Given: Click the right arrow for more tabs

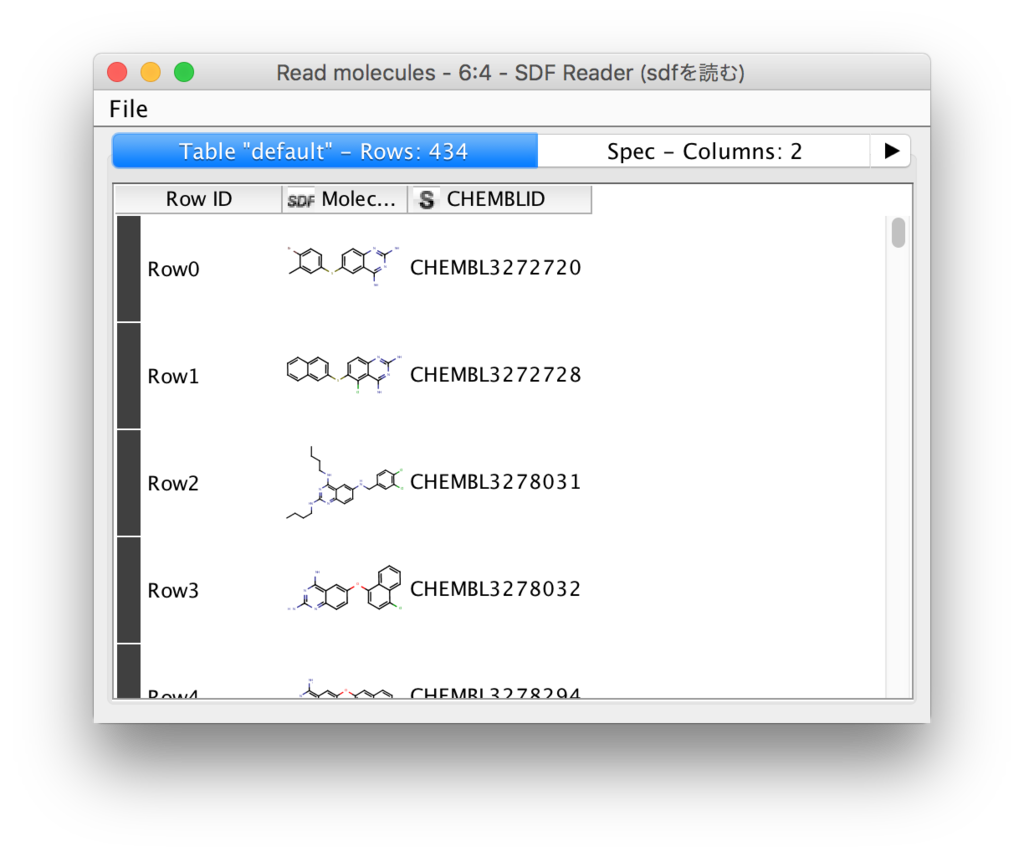Looking at the screenshot, I should (x=891, y=151).
